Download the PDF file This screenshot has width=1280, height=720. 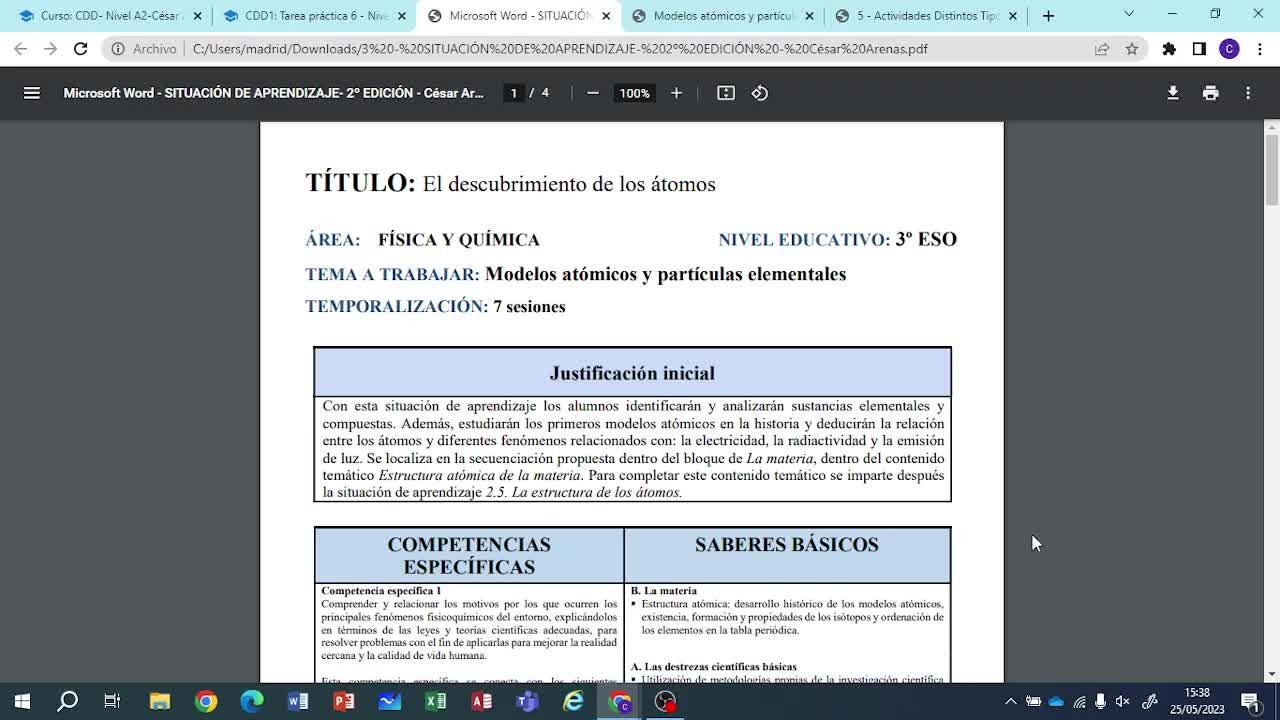pyautogui.click(x=1173, y=93)
